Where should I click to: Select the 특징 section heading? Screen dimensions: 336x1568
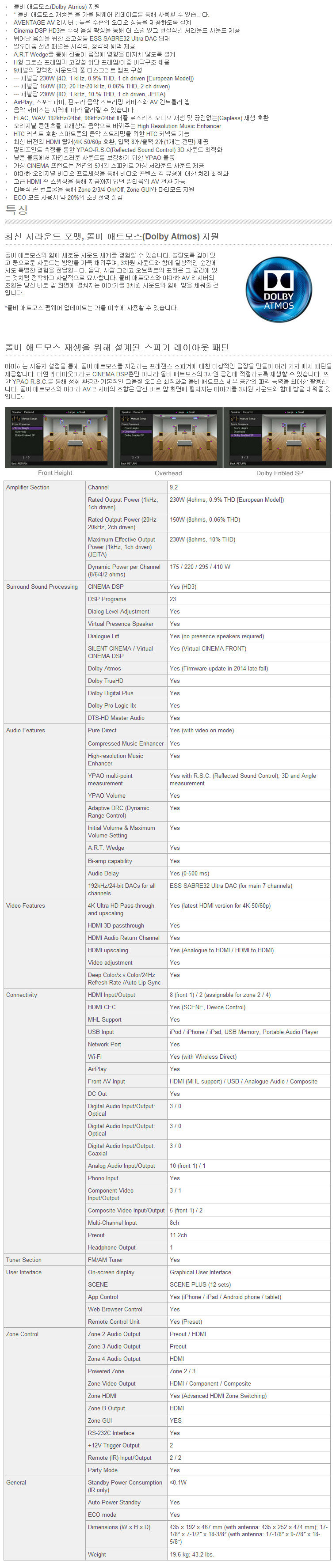click(x=16, y=209)
